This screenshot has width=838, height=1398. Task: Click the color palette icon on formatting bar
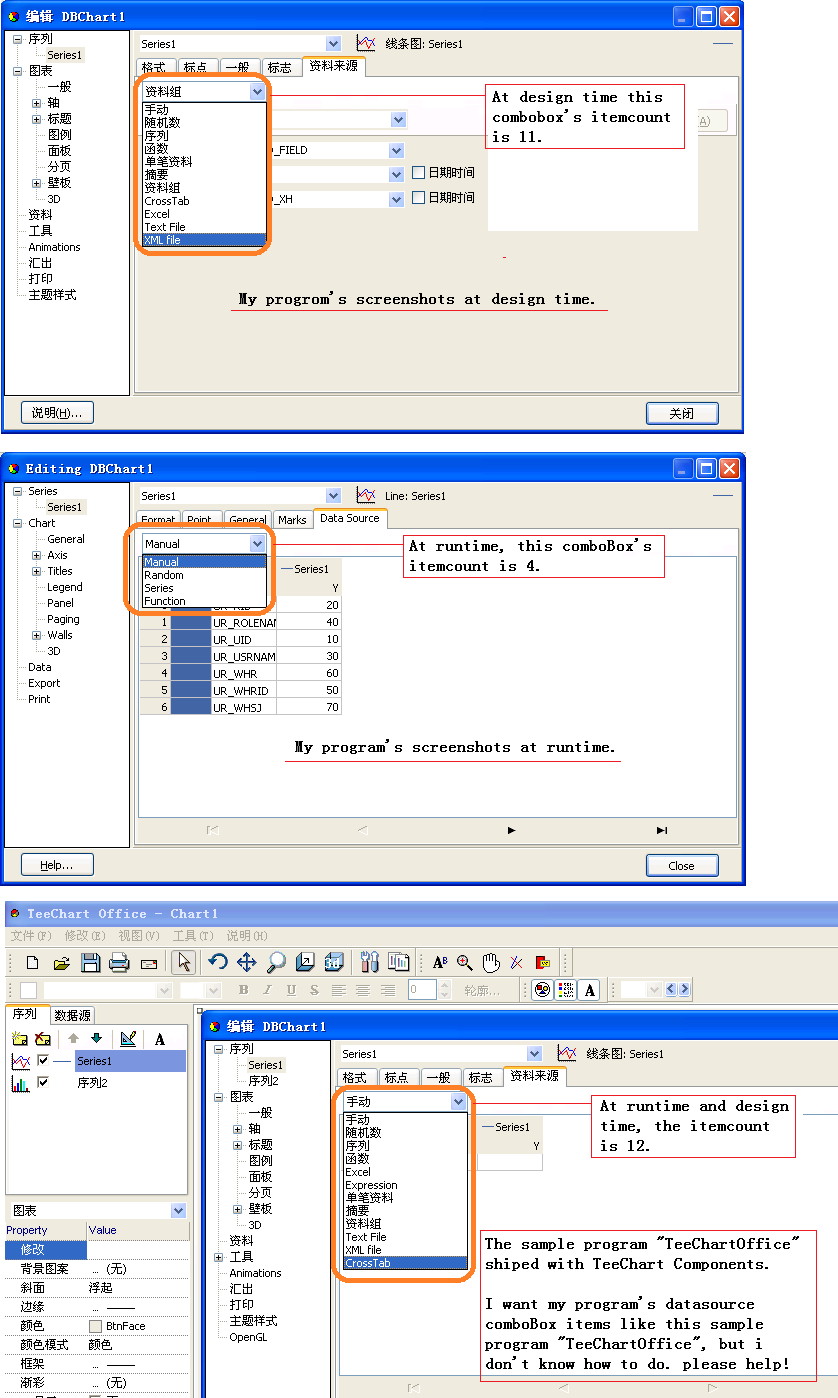[543, 990]
